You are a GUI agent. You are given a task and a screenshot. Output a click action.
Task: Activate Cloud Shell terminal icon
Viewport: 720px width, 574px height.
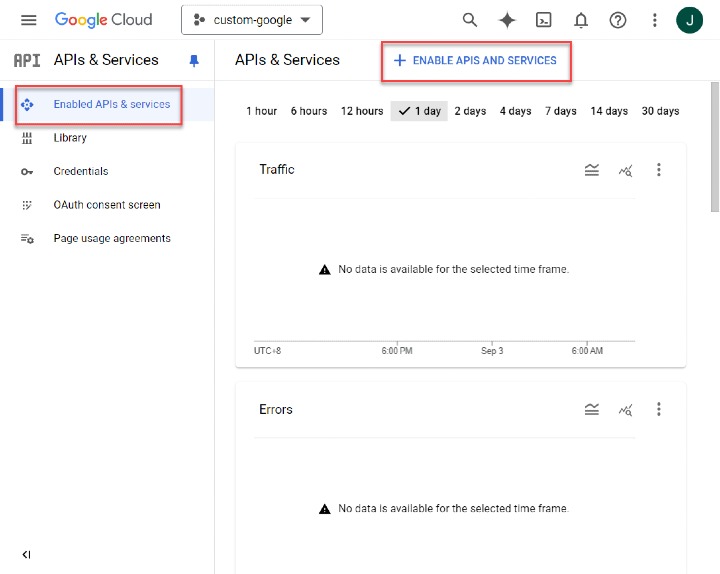(544, 20)
